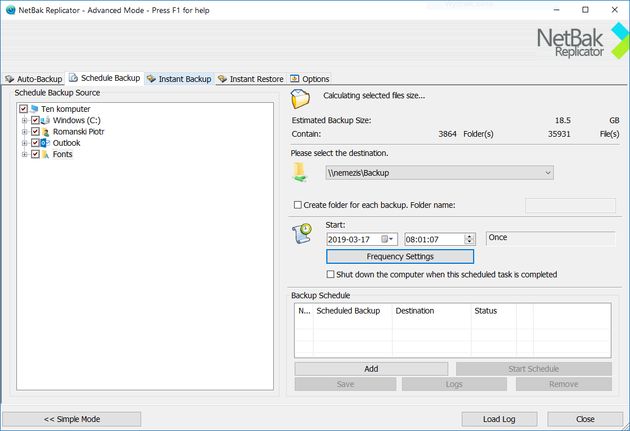
Task: Open the Logs button
Action: click(x=454, y=384)
